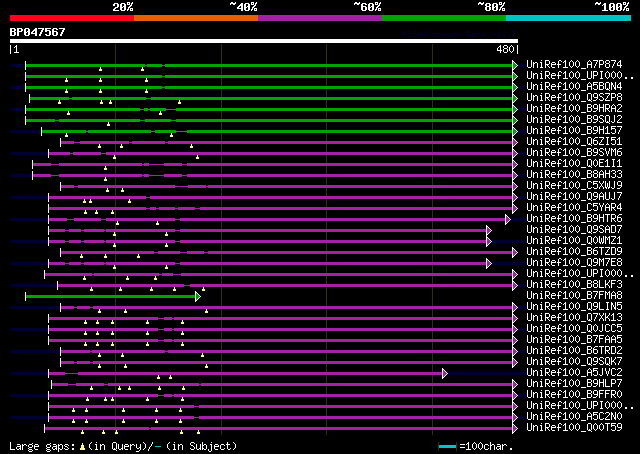Click the BP047567 query name

pos(38,32)
